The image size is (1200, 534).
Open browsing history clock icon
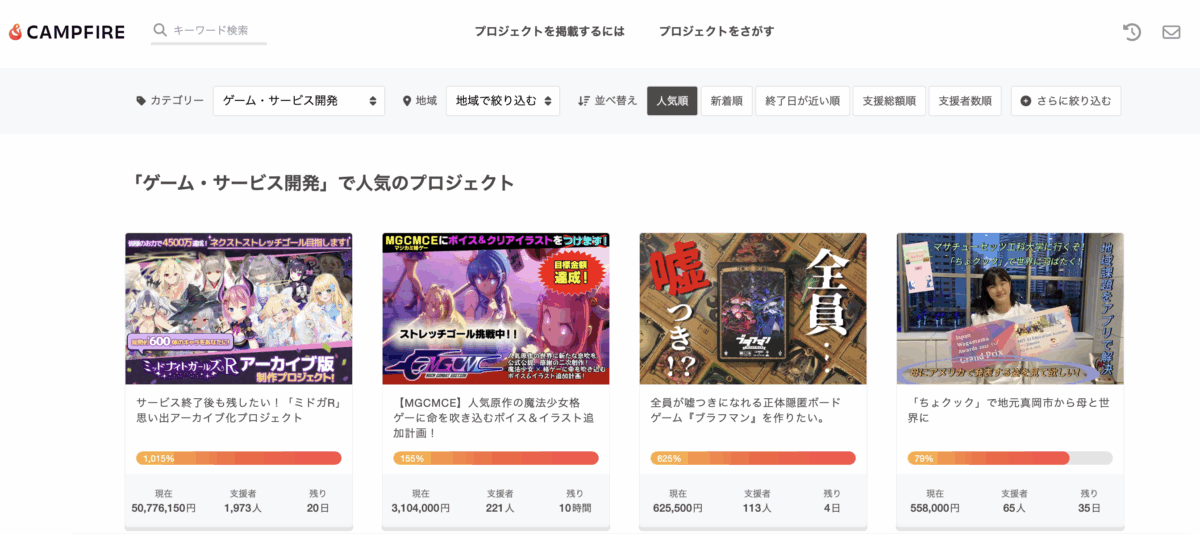pos(1132,32)
